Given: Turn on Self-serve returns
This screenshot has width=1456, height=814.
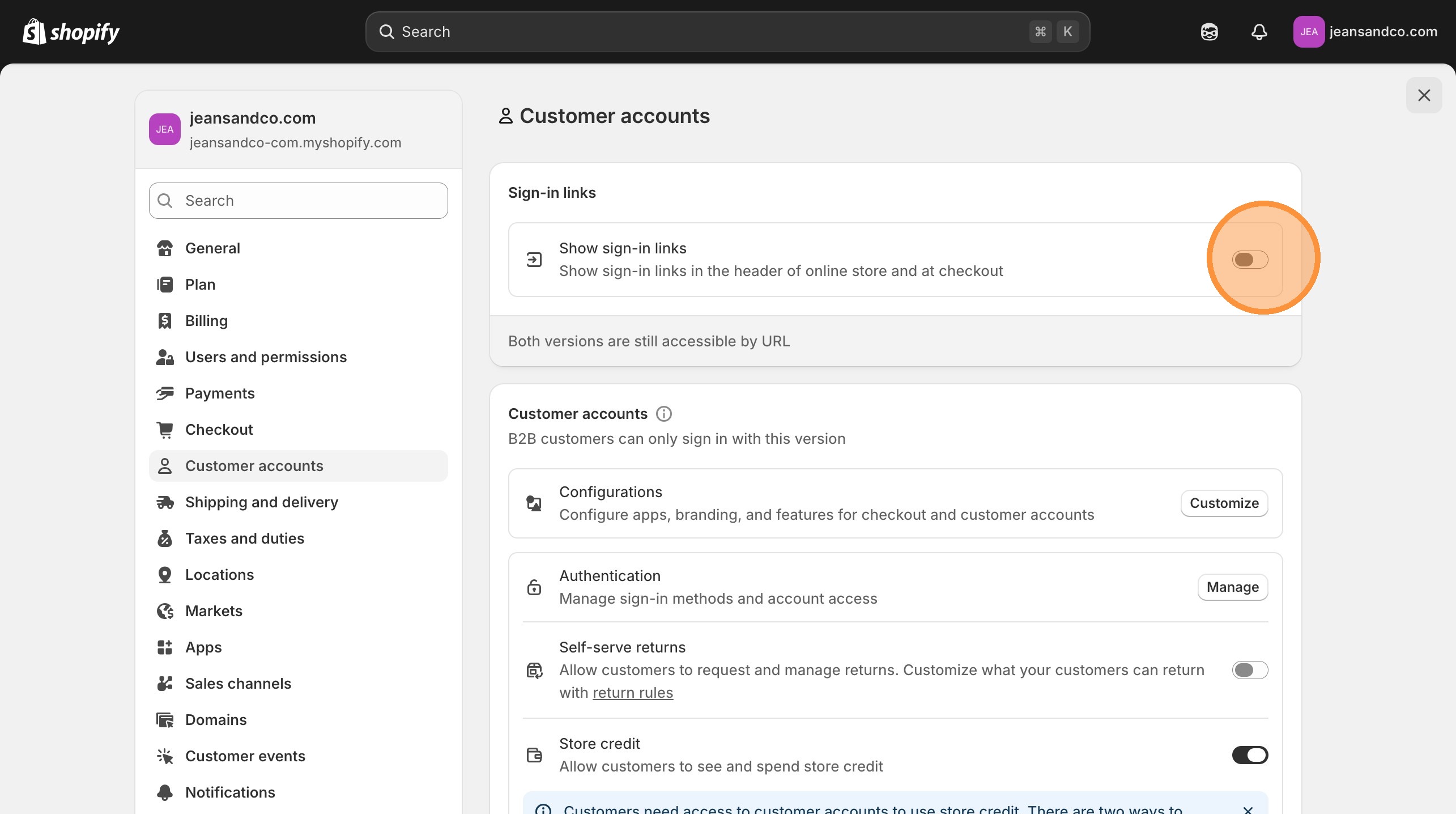Looking at the screenshot, I should [1250, 671].
